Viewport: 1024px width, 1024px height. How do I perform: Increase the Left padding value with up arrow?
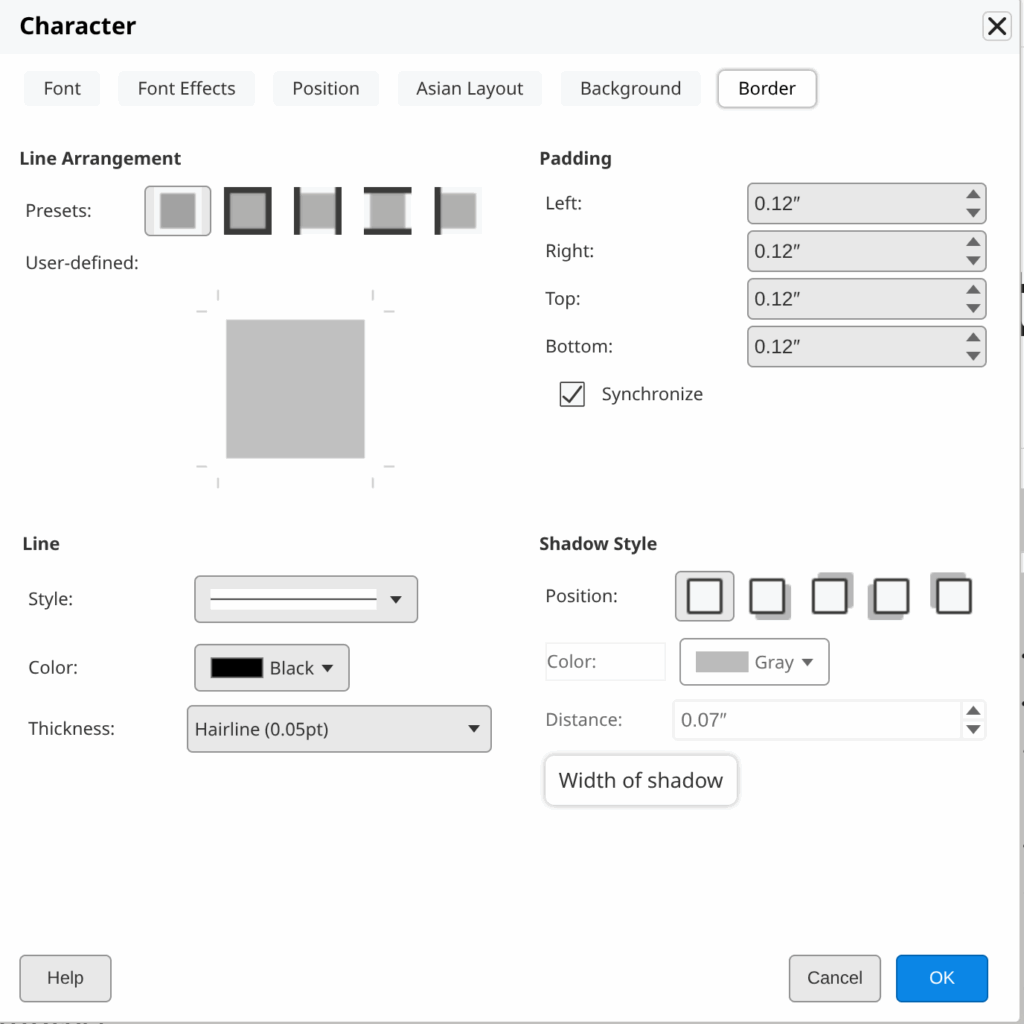(972, 195)
